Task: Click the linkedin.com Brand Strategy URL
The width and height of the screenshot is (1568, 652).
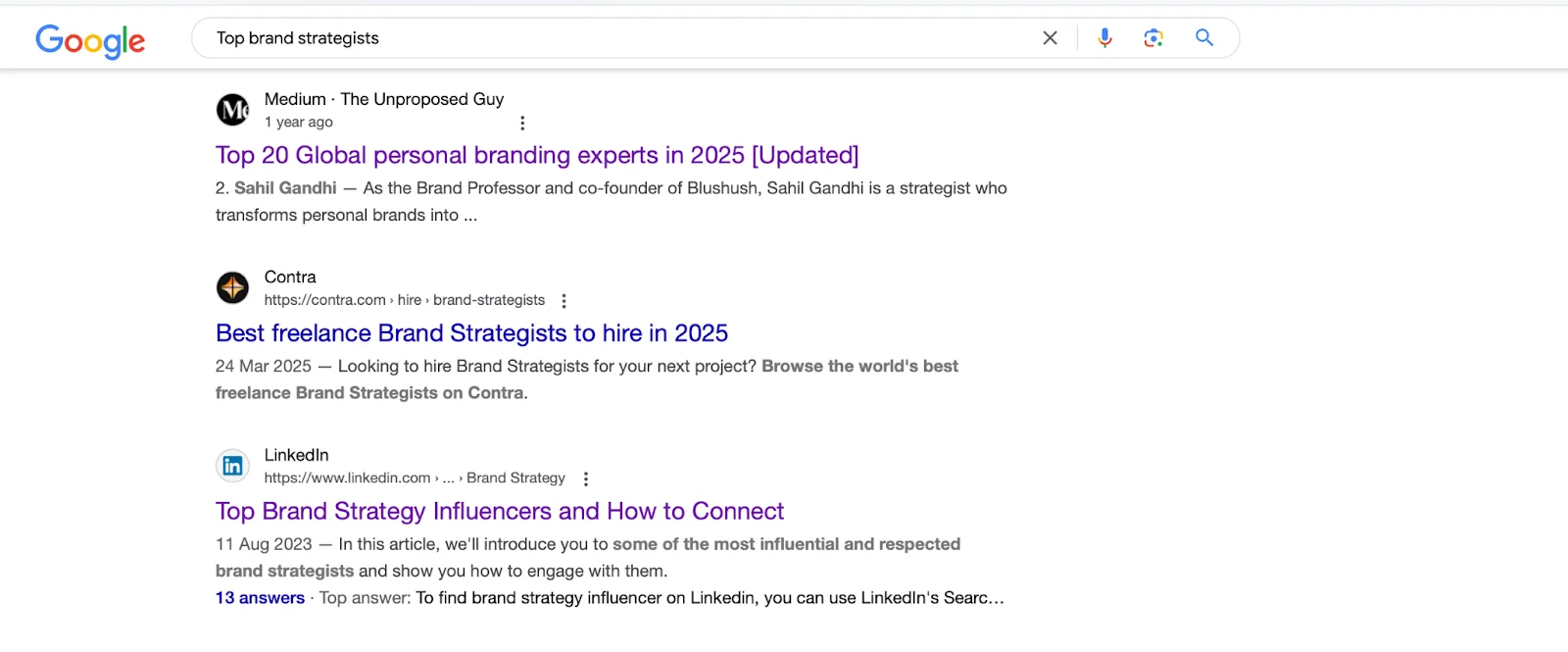Action: coord(415,477)
